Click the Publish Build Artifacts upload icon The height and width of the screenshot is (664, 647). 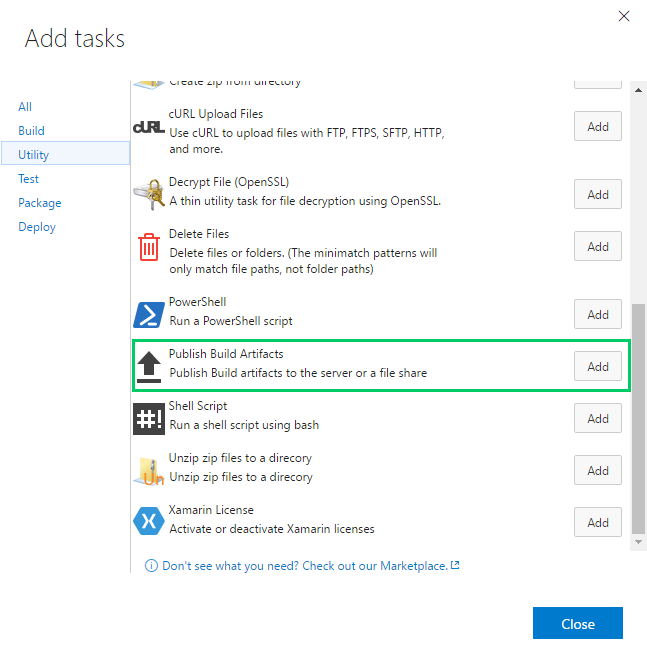tap(148, 366)
